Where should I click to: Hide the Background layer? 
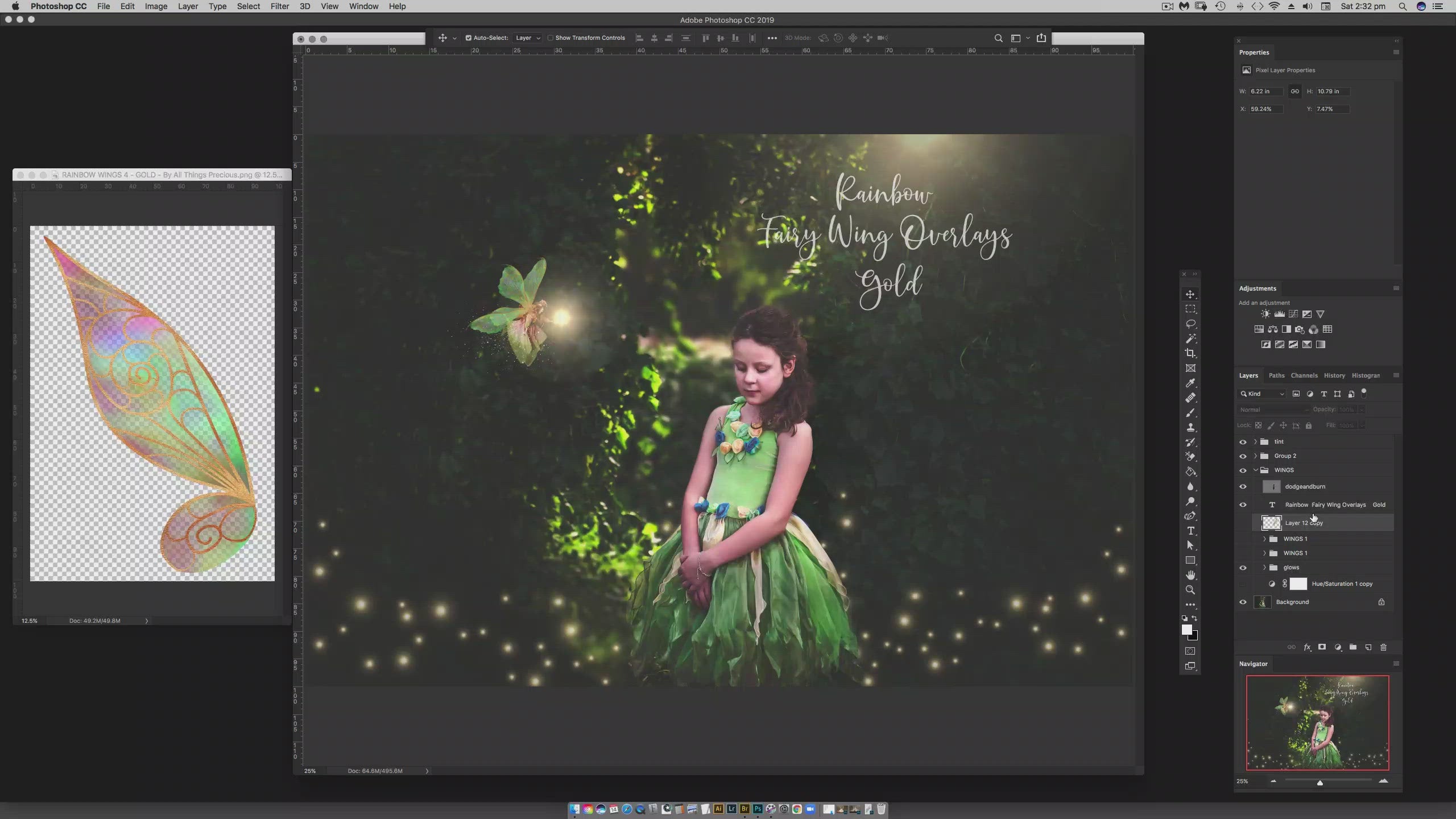click(x=1243, y=602)
